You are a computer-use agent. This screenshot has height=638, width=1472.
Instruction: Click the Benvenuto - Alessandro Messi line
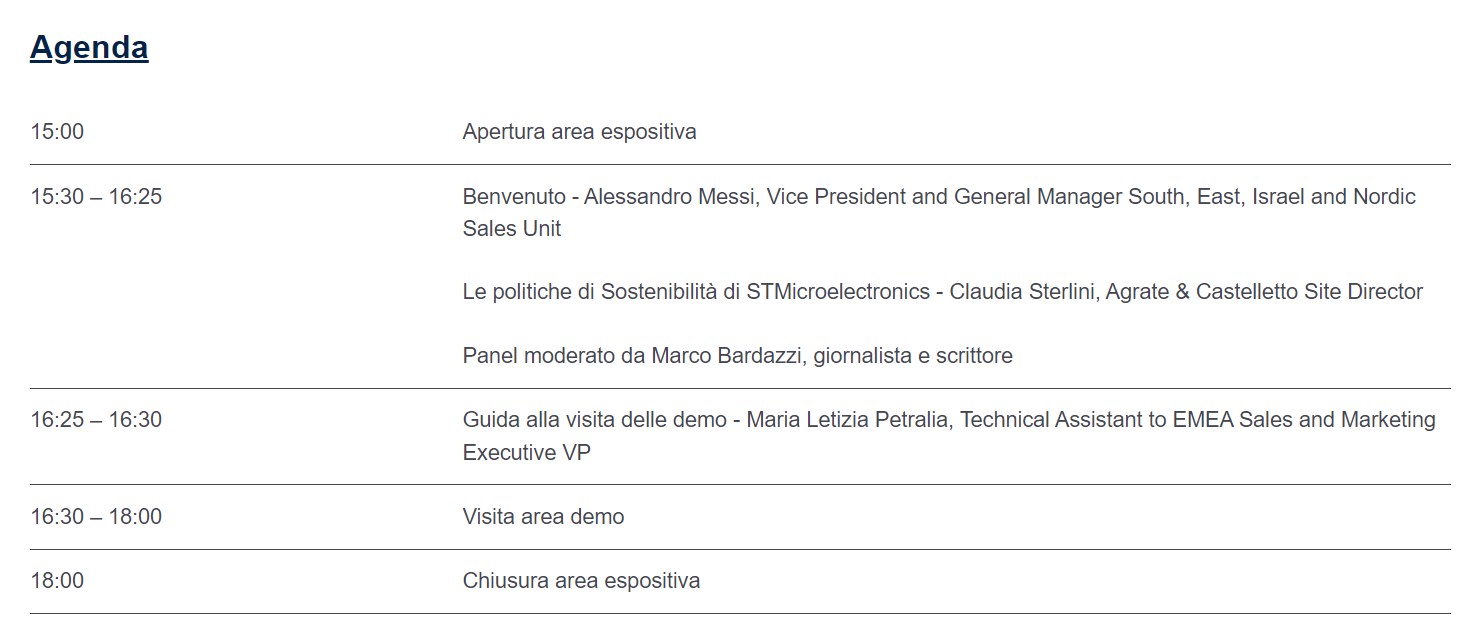coord(660,196)
